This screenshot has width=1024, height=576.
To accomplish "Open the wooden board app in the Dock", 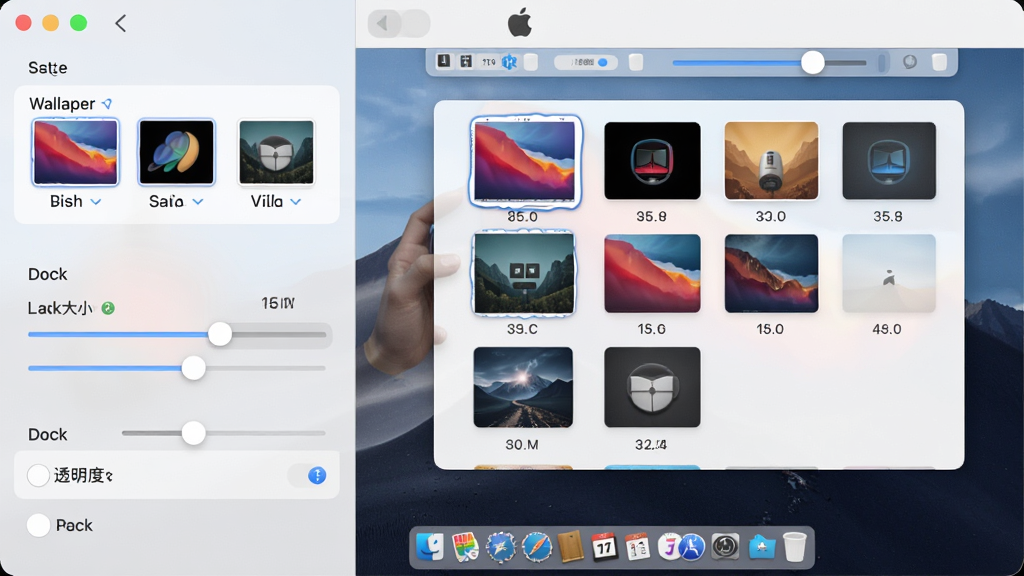I will click(570, 547).
